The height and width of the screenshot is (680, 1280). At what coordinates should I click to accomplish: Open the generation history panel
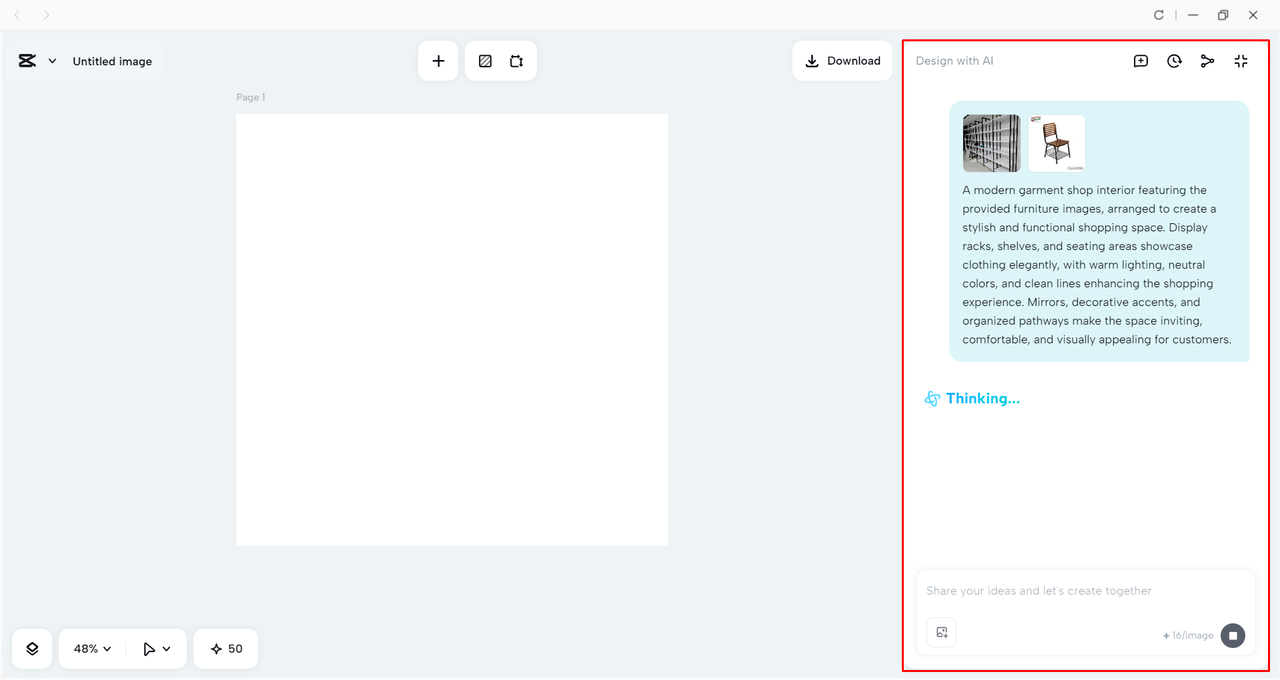click(x=1174, y=61)
